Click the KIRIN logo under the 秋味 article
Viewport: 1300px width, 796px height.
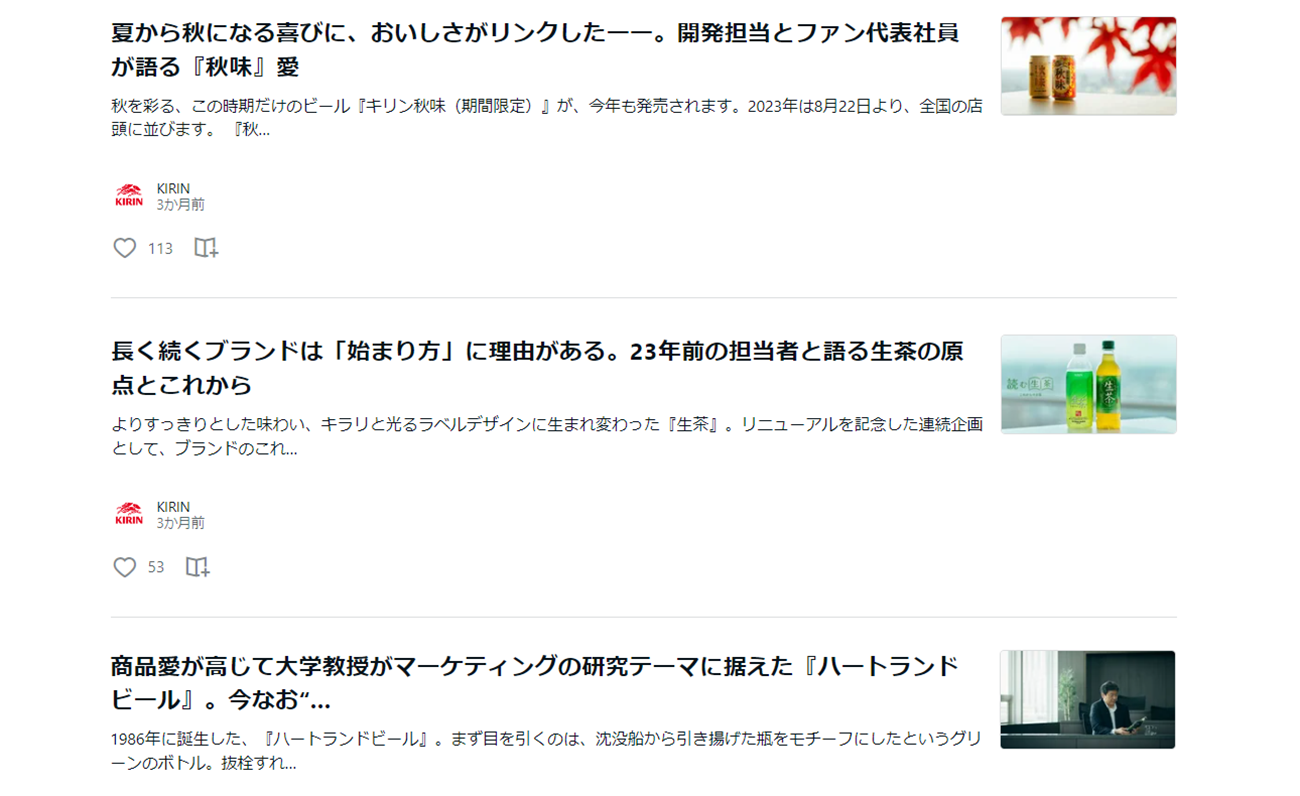coord(129,196)
